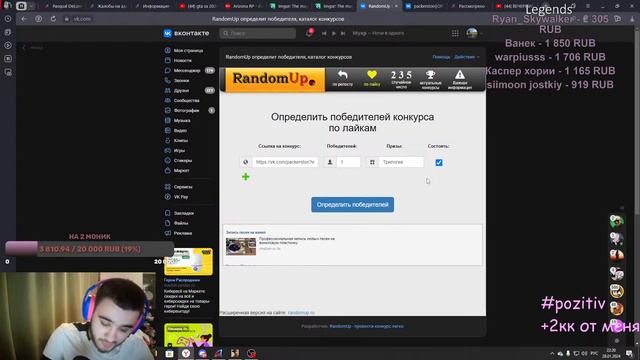The height and width of the screenshot is (360, 640).
Task: Open the Windows notification center icon
Action: (x=629, y=353)
